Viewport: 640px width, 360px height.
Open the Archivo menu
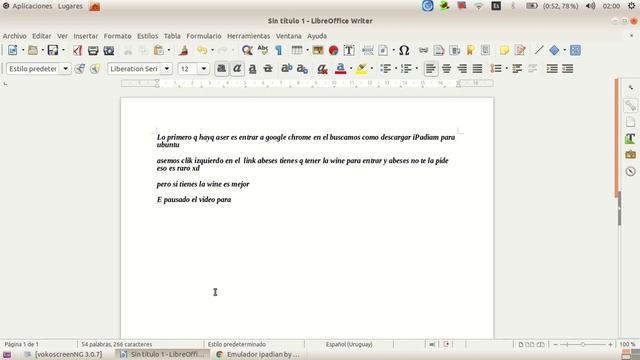pos(15,36)
